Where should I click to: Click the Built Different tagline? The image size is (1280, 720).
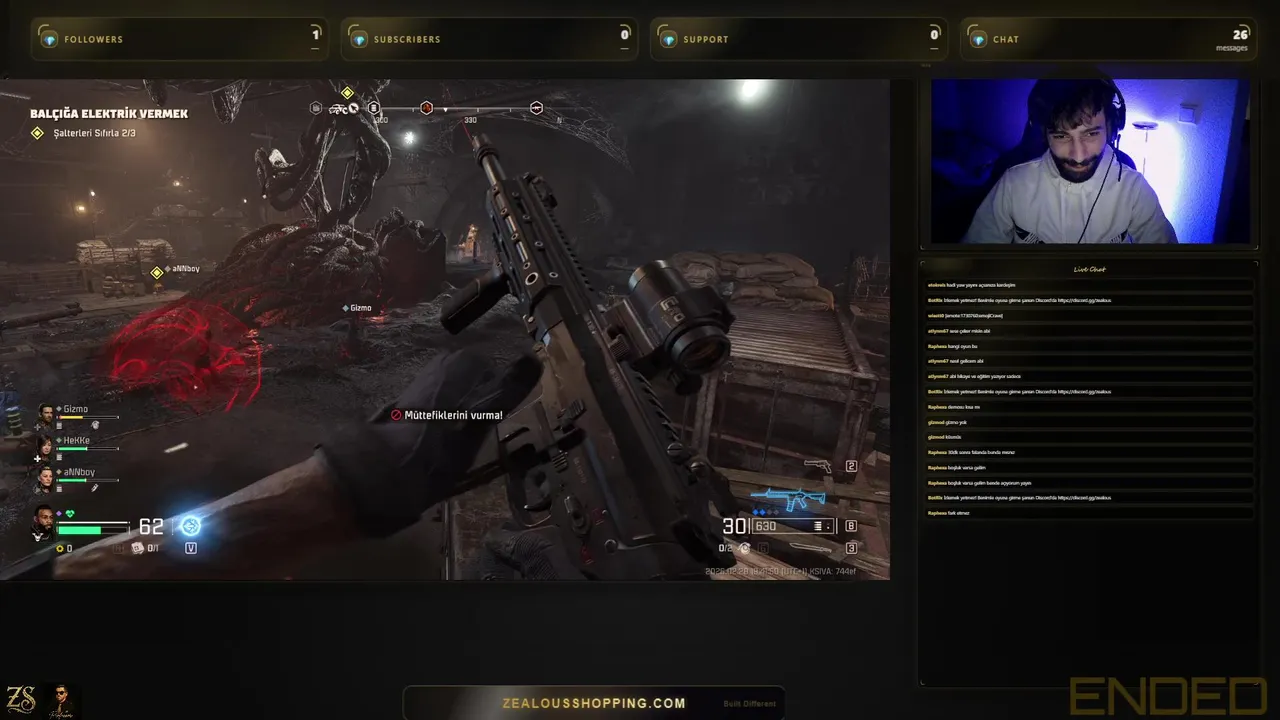750,704
